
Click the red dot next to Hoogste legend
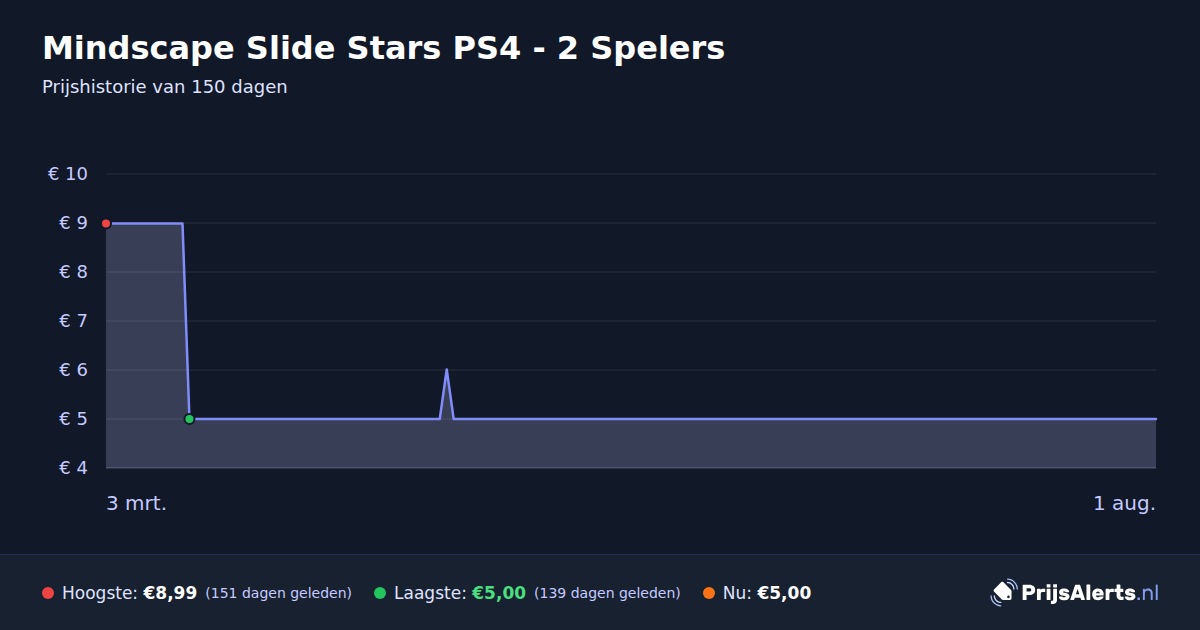pos(48,593)
